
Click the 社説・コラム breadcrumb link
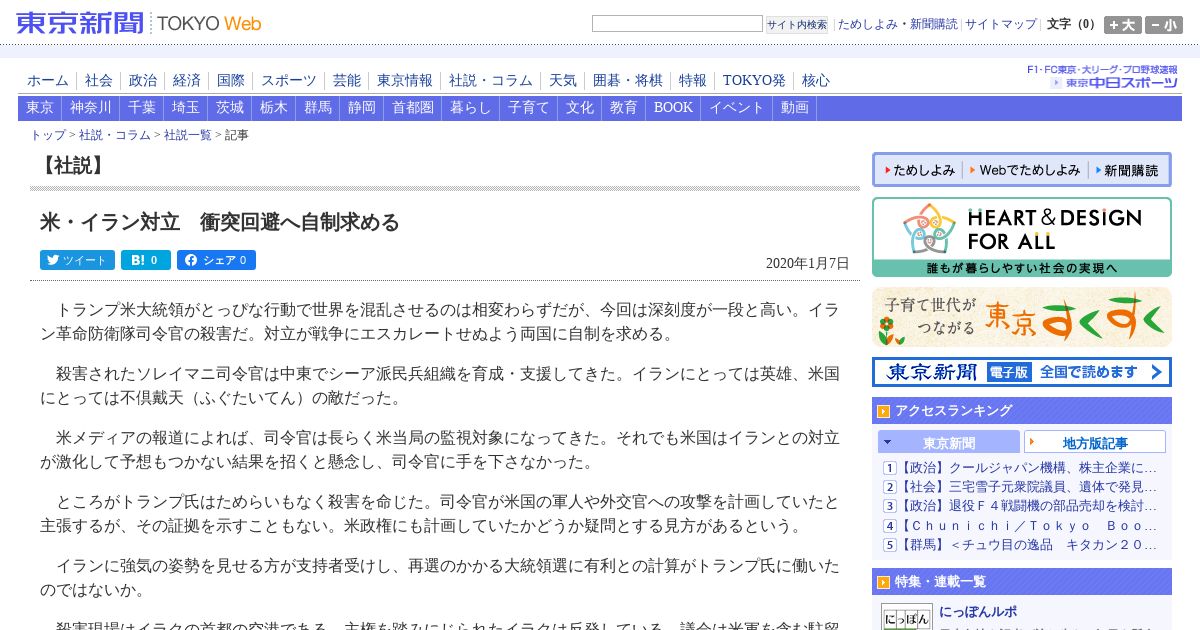[115, 135]
